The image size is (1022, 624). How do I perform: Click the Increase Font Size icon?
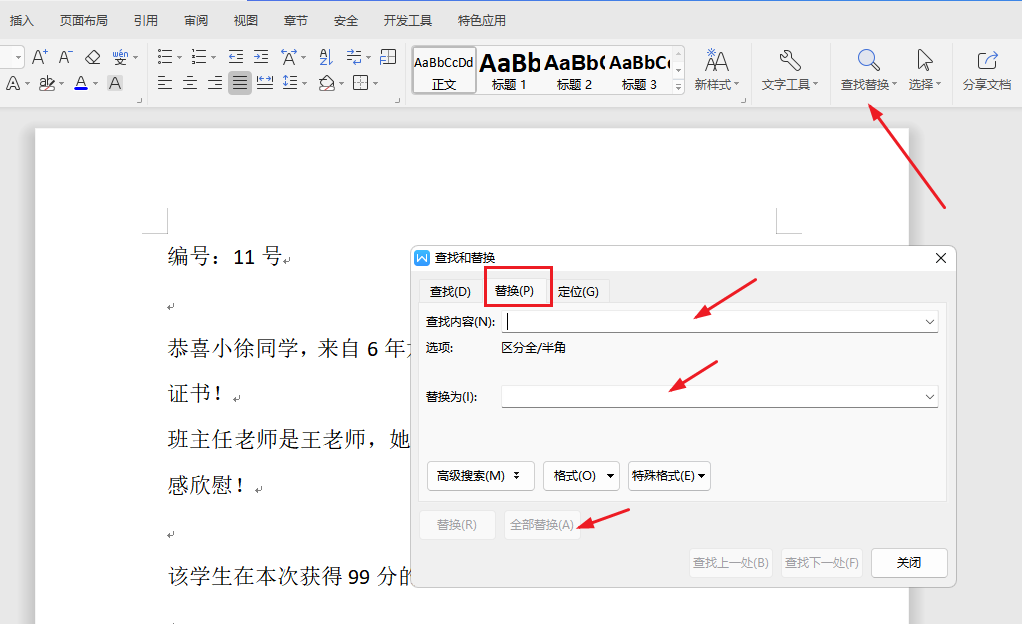click(38, 57)
